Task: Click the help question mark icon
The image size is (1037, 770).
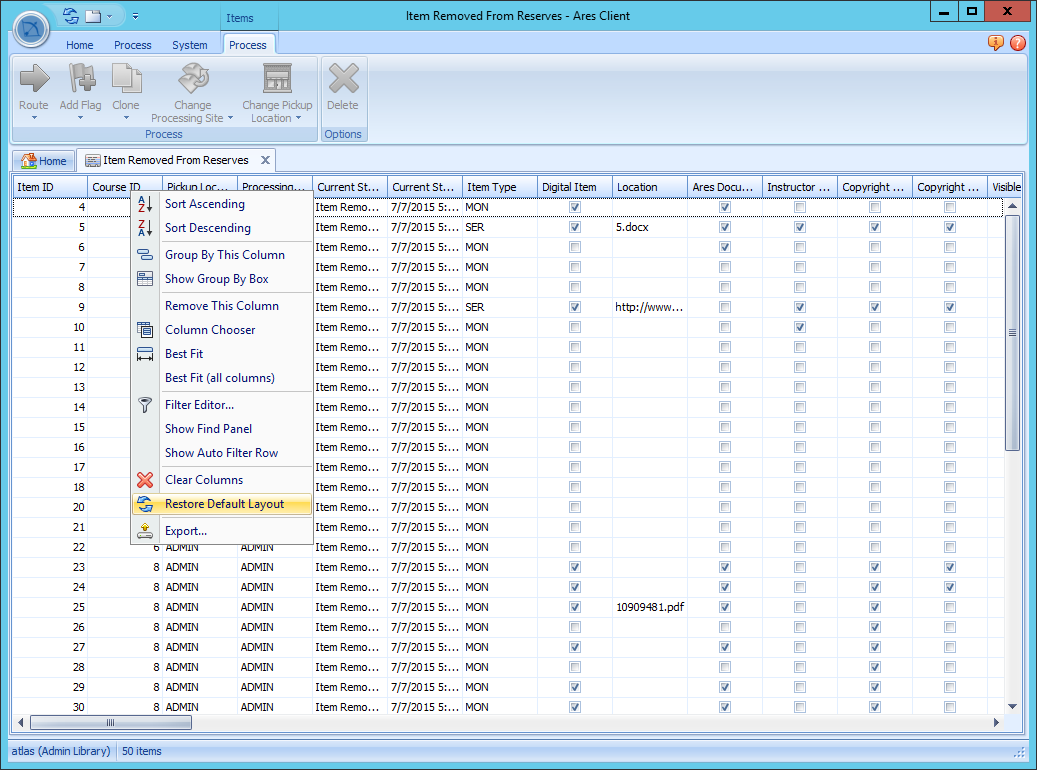Action: (x=1018, y=43)
